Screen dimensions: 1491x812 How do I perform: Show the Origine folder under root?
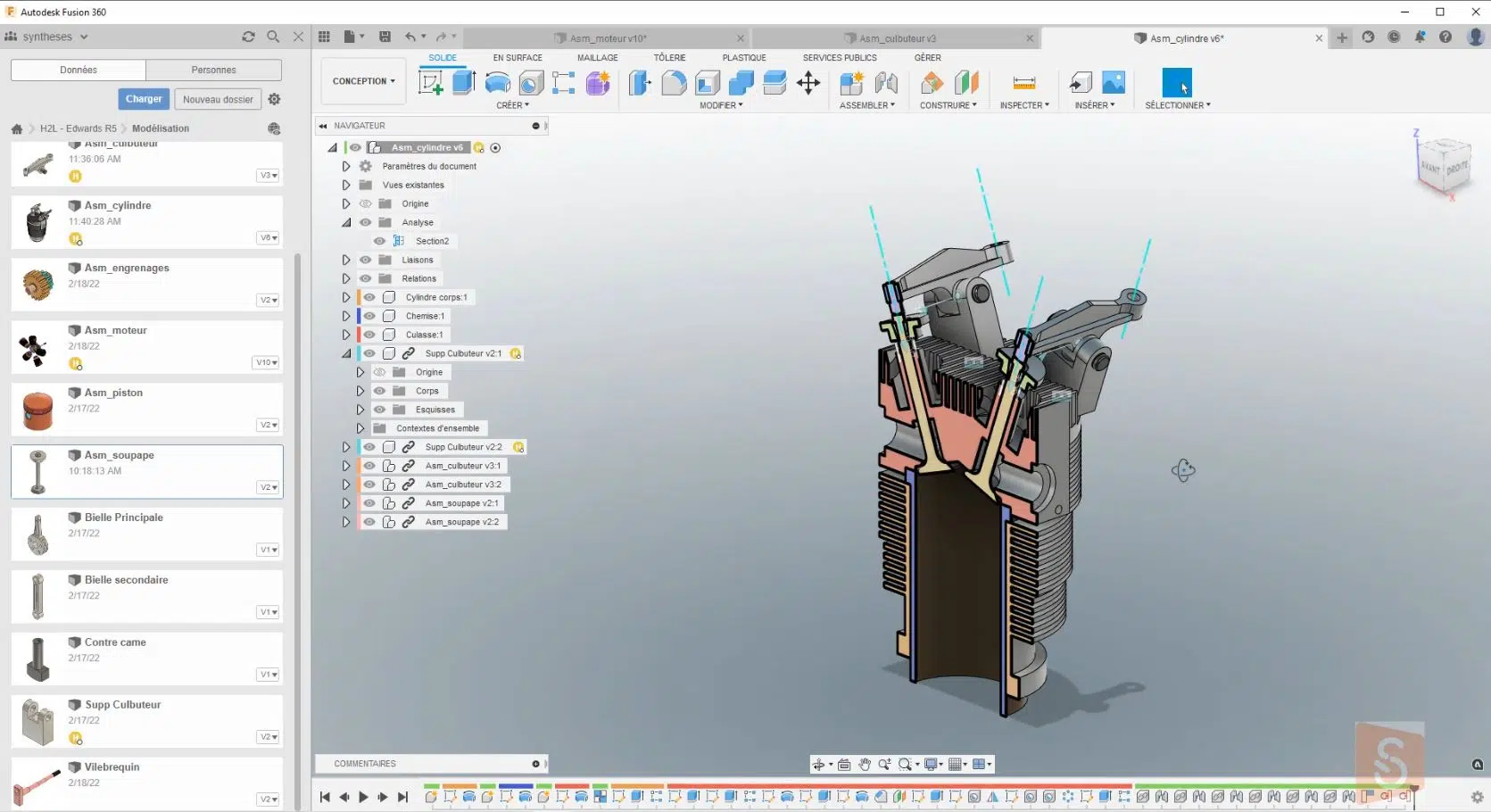pos(366,203)
